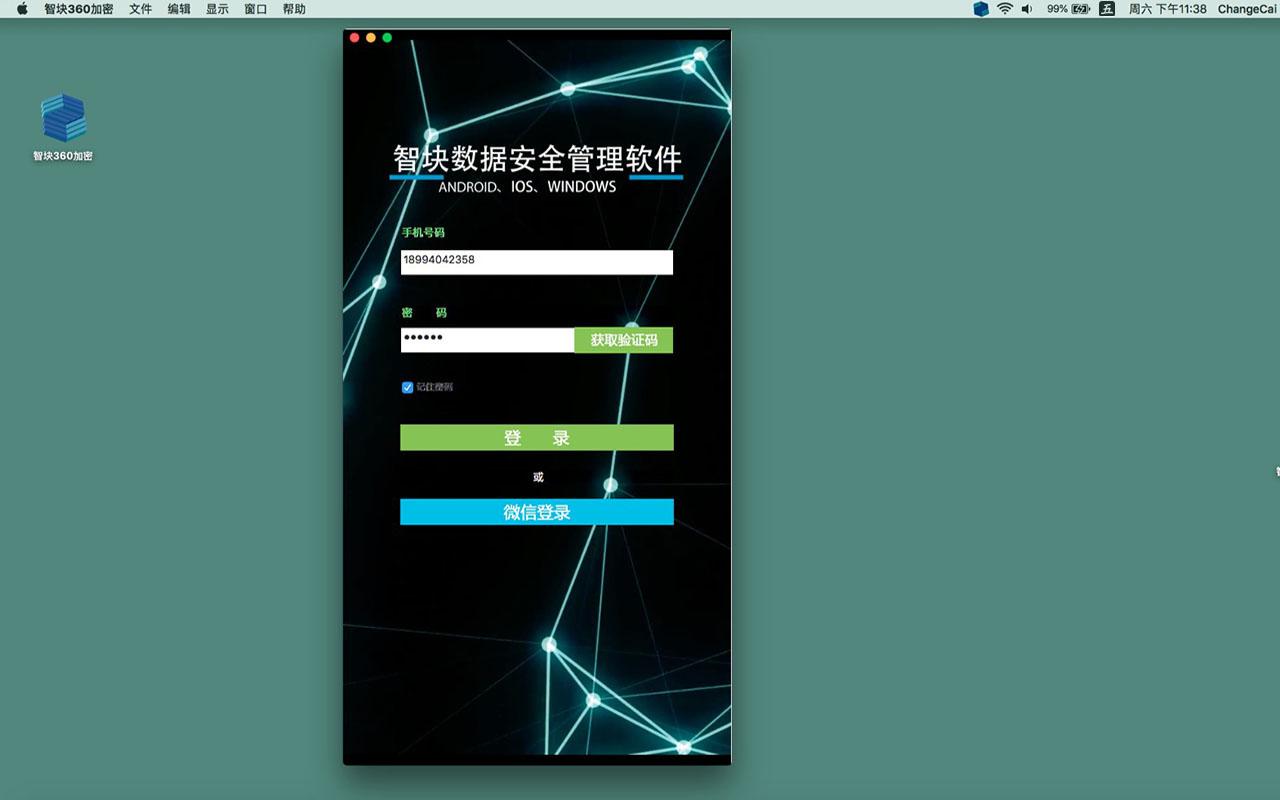Open the 窗口 menu

[x=256, y=9]
